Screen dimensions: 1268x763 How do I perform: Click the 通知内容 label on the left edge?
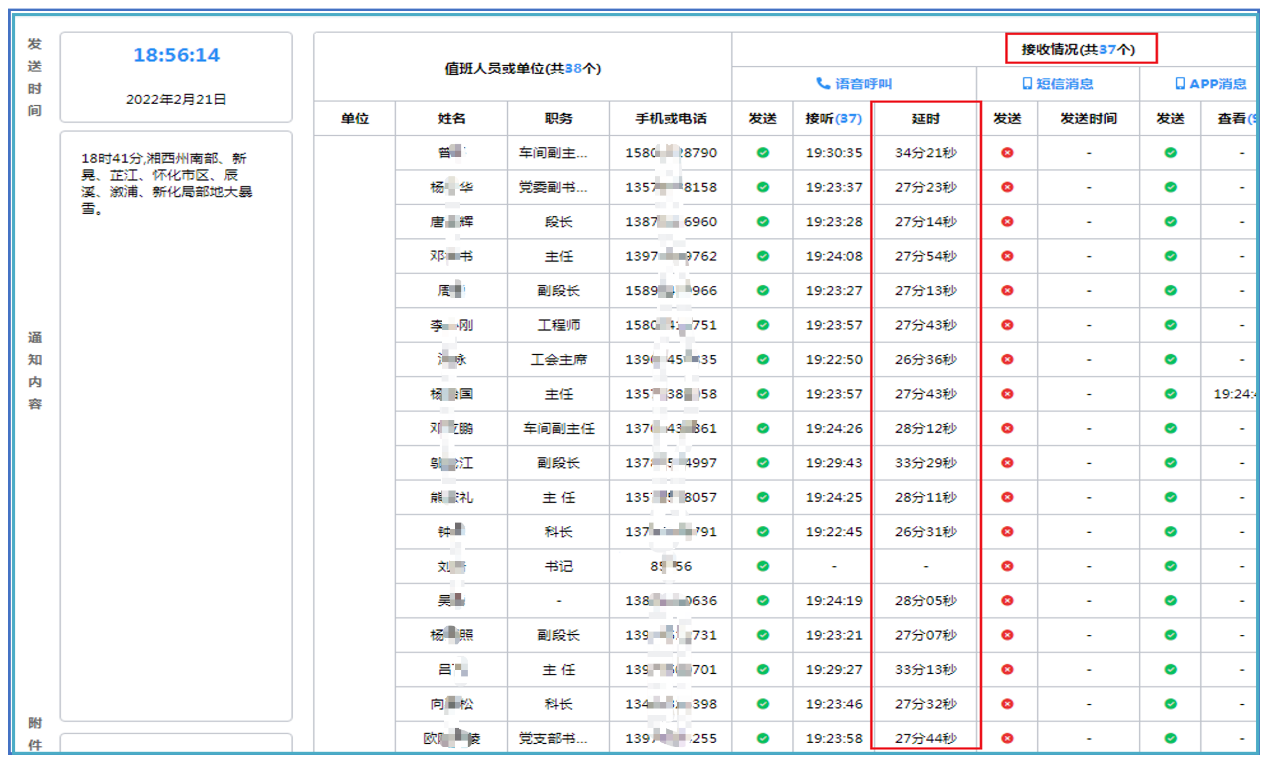click(35, 371)
